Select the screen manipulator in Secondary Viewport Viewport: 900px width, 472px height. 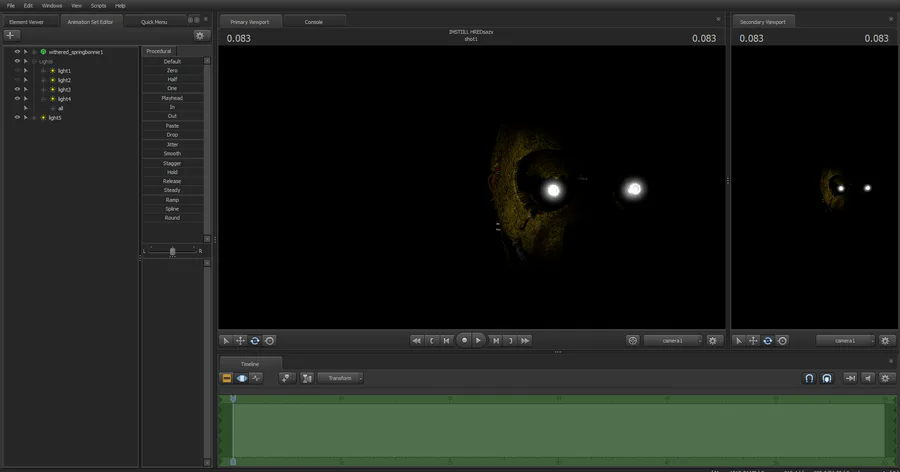[x=782, y=341]
